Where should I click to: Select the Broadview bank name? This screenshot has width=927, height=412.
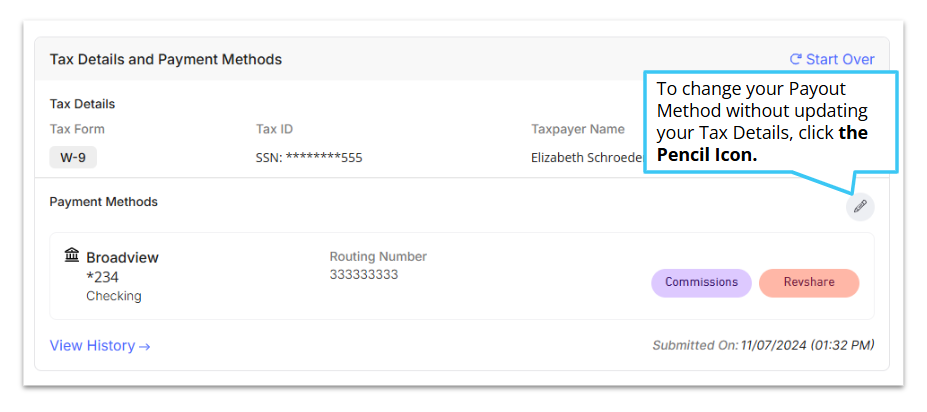tap(122, 258)
